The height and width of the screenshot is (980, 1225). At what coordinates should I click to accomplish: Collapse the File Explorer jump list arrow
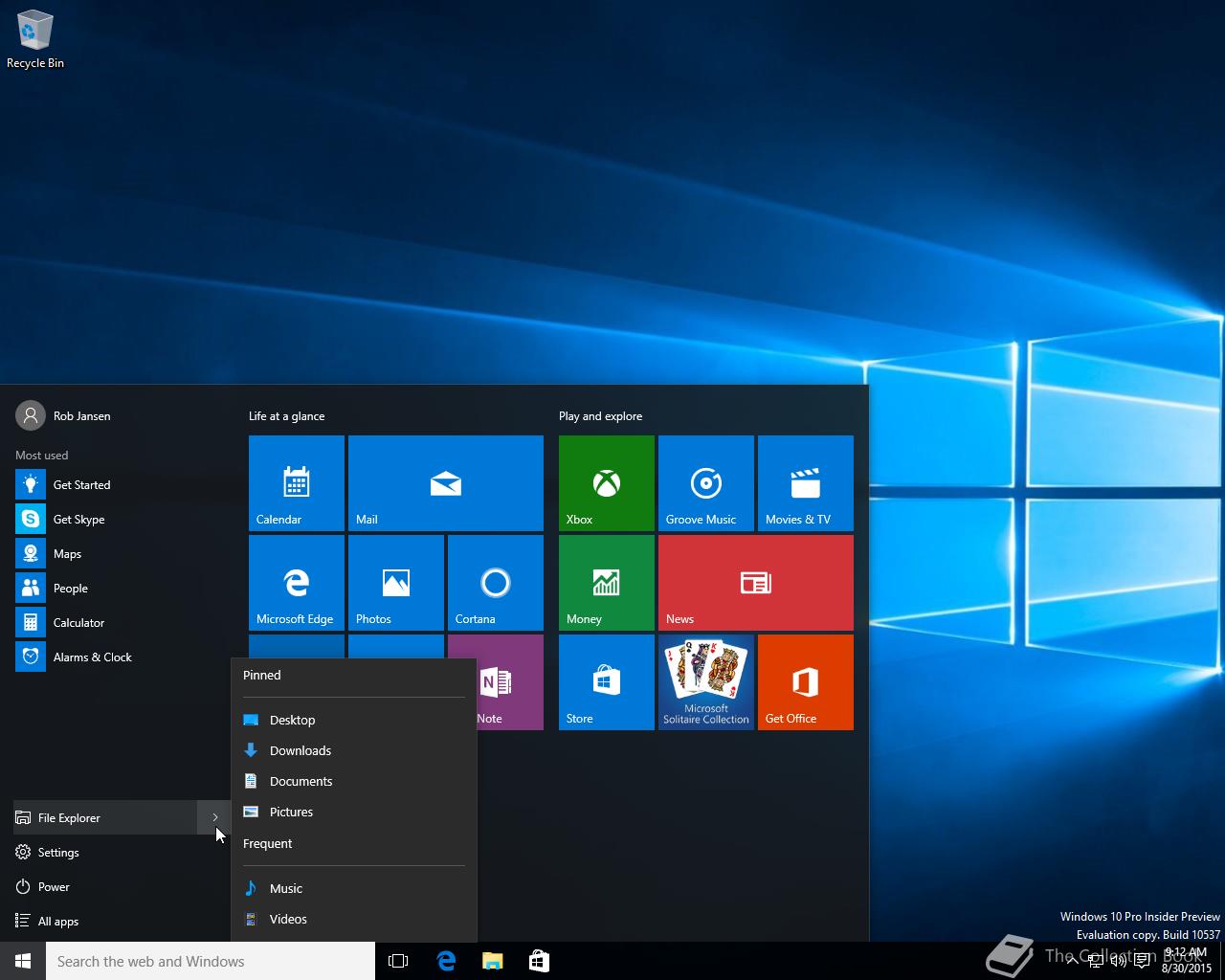(215, 818)
